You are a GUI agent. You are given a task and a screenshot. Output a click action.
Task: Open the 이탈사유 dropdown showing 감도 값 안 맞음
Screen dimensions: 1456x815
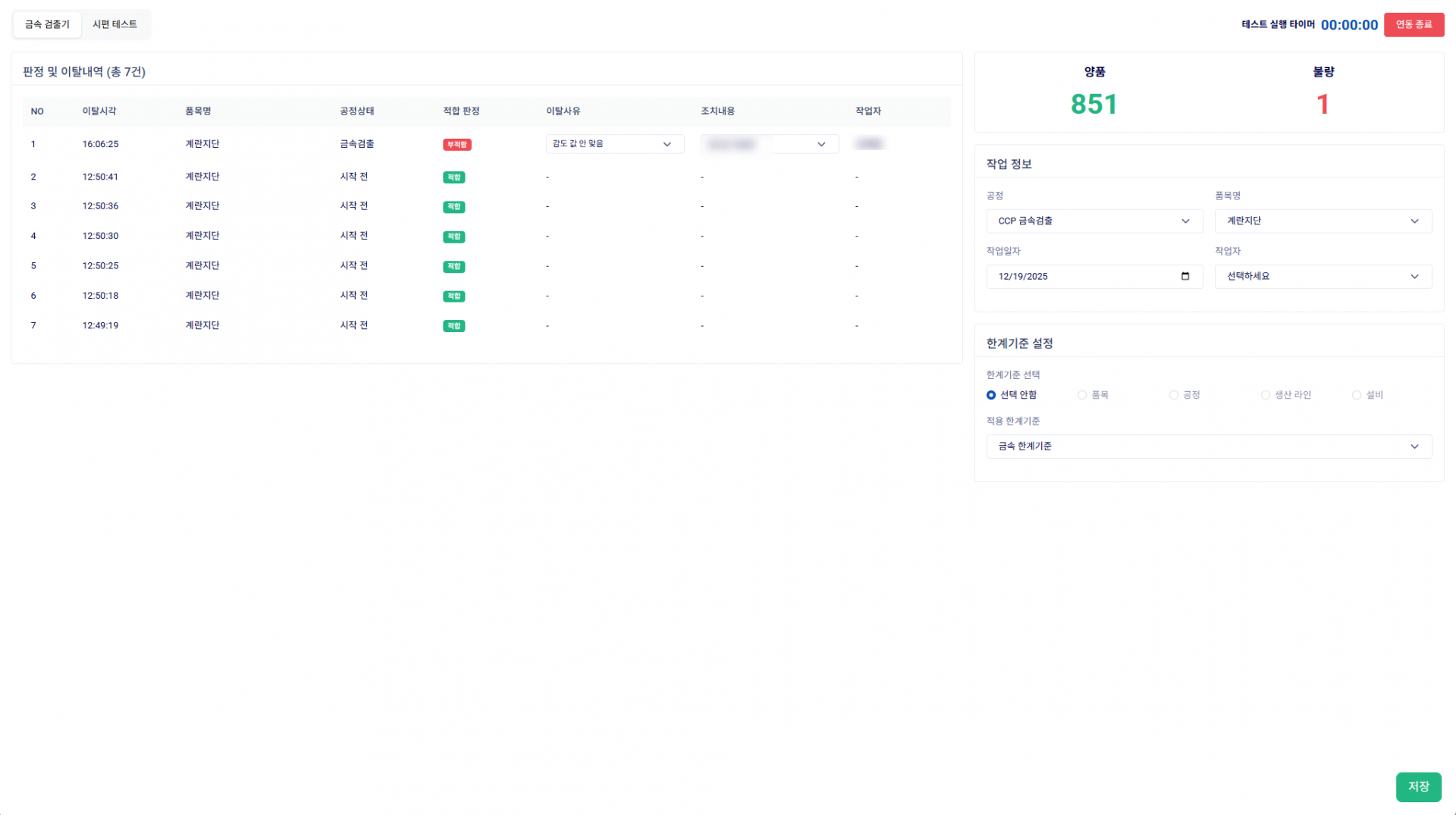[x=614, y=143]
